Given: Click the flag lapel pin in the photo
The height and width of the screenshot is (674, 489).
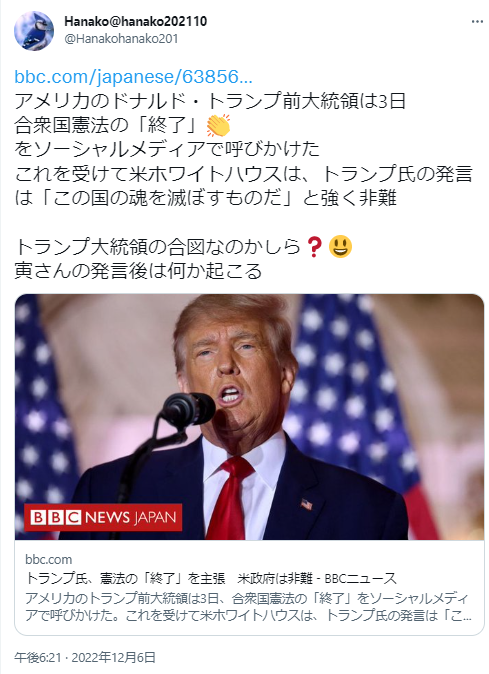Looking at the screenshot, I should (306, 504).
